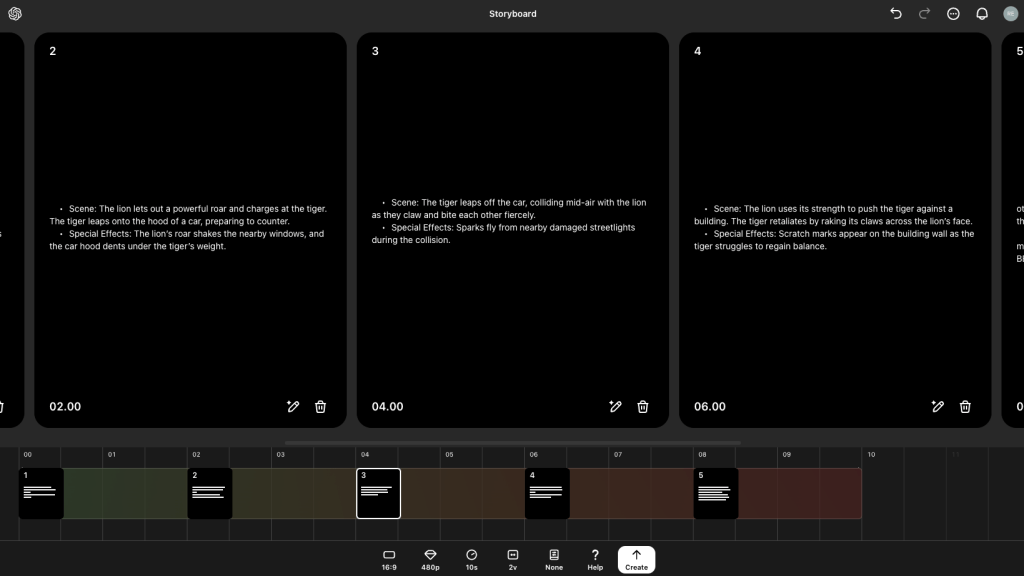
Task: Edit card 2 with the magic pencil
Action: click(293, 406)
